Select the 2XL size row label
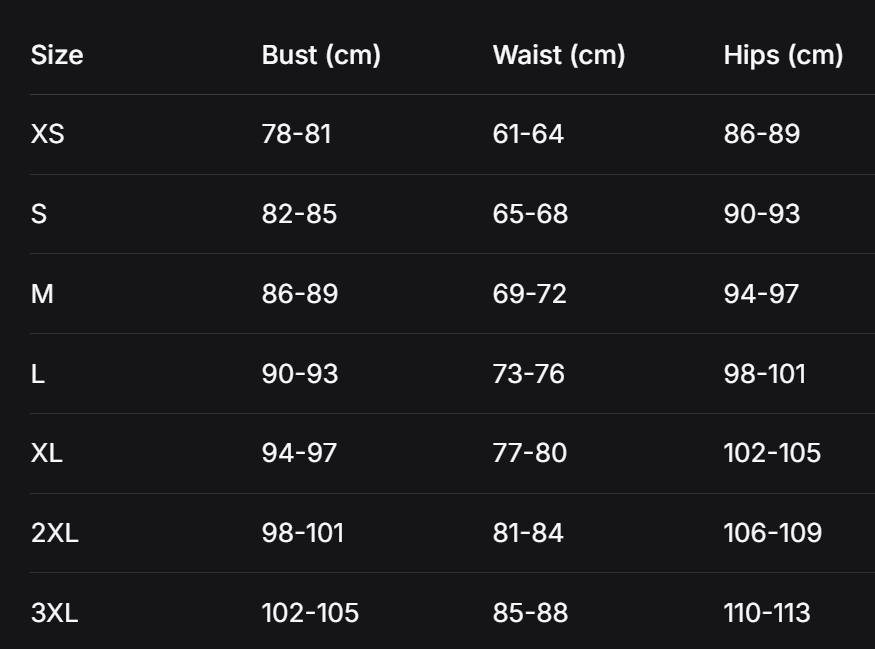Screen dimensions: 875x649 click(x=55, y=533)
